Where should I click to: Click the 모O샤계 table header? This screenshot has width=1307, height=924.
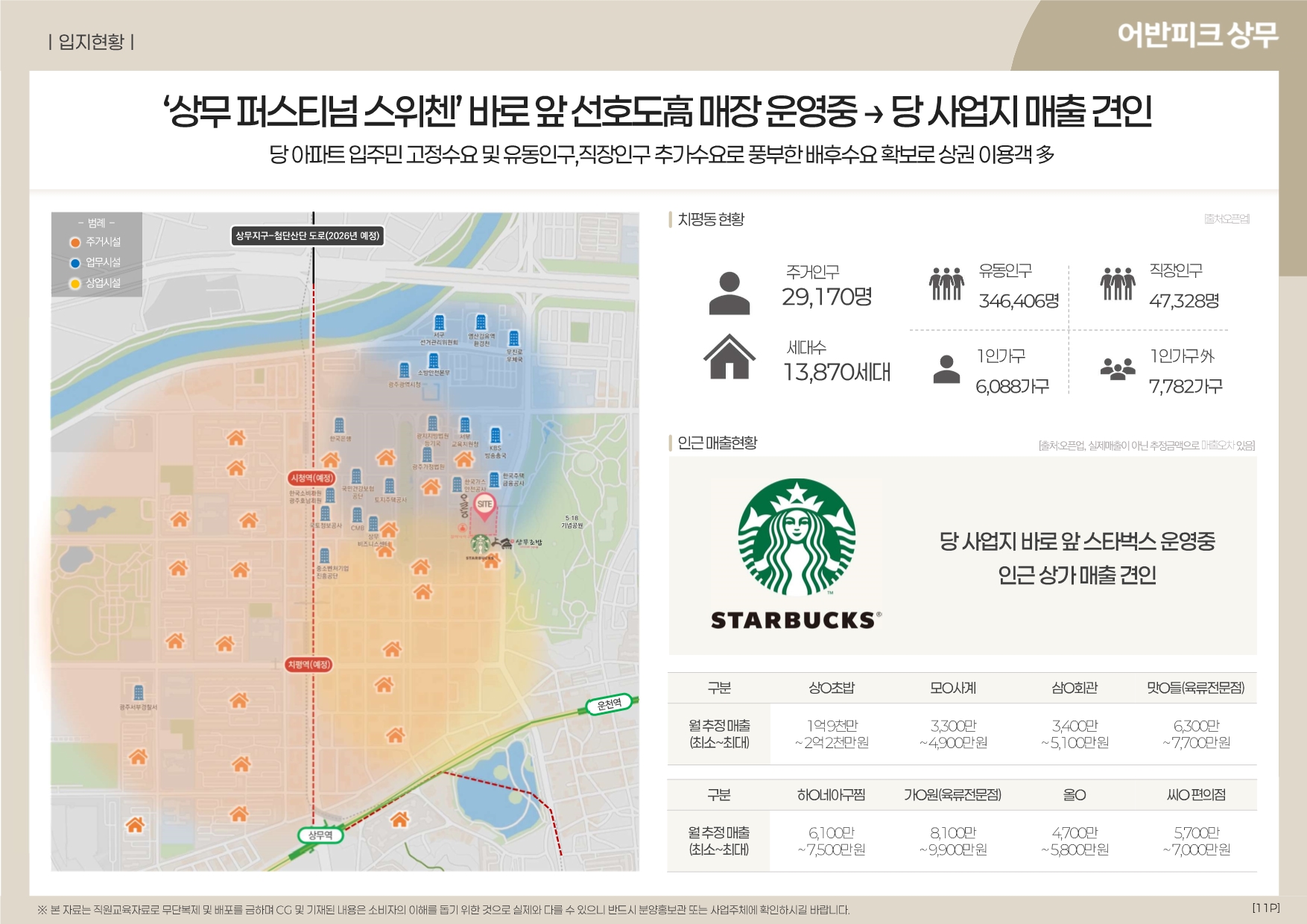pyautogui.click(x=953, y=688)
